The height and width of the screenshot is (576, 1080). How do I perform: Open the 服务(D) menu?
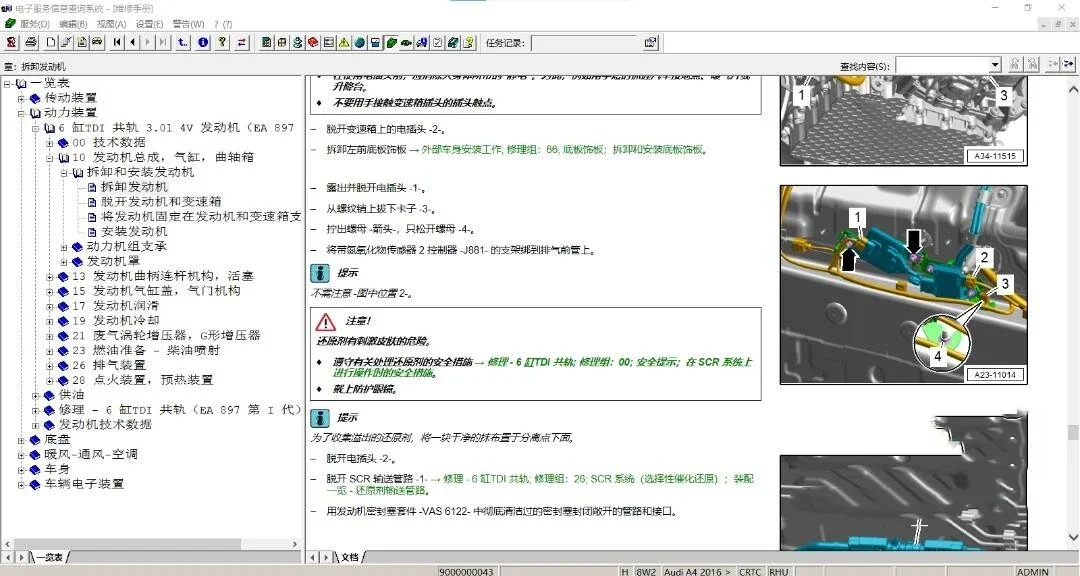point(34,24)
